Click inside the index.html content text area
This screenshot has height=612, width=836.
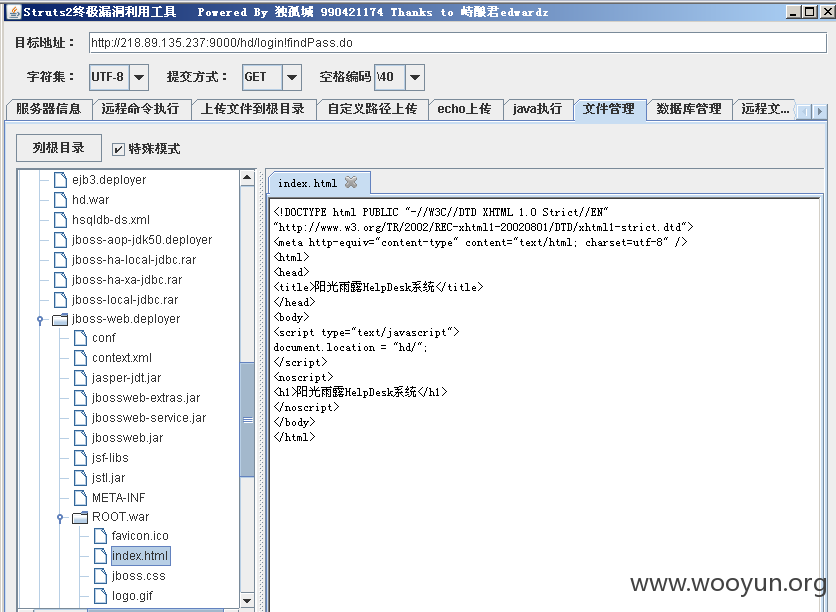coord(544,405)
